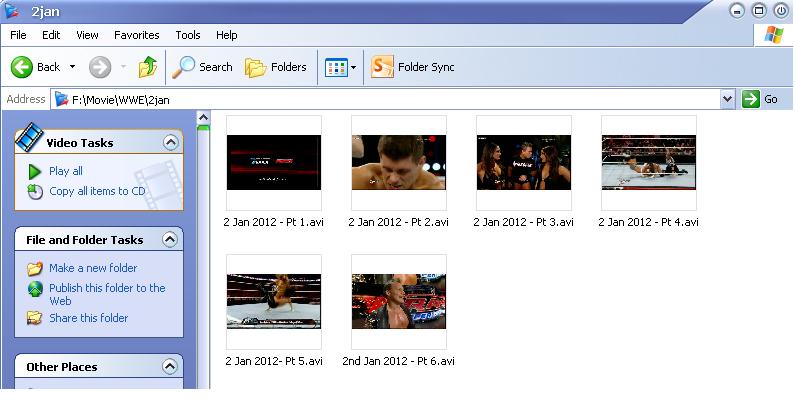Select the Pt 3.avi video thumbnail
This screenshot has height=403, width=795.
pos(524,163)
